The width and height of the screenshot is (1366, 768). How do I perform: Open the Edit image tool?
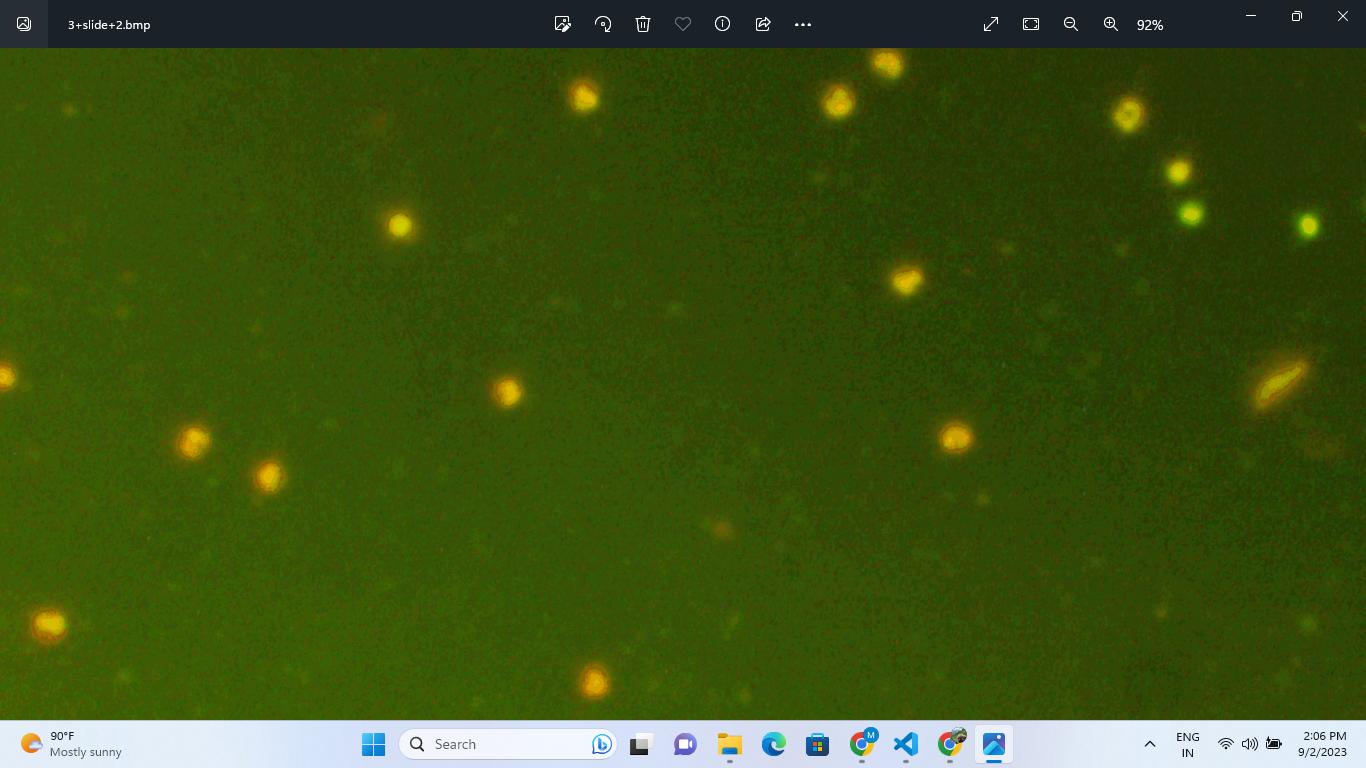(563, 24)
